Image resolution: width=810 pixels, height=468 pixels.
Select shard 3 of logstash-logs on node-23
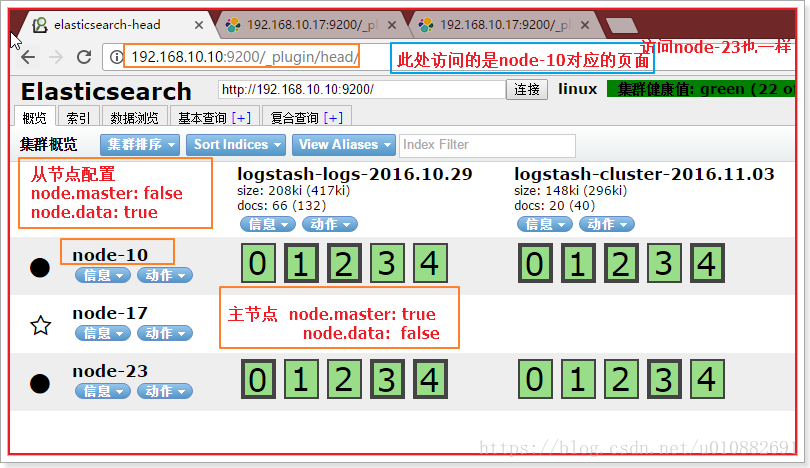[387, 380]
